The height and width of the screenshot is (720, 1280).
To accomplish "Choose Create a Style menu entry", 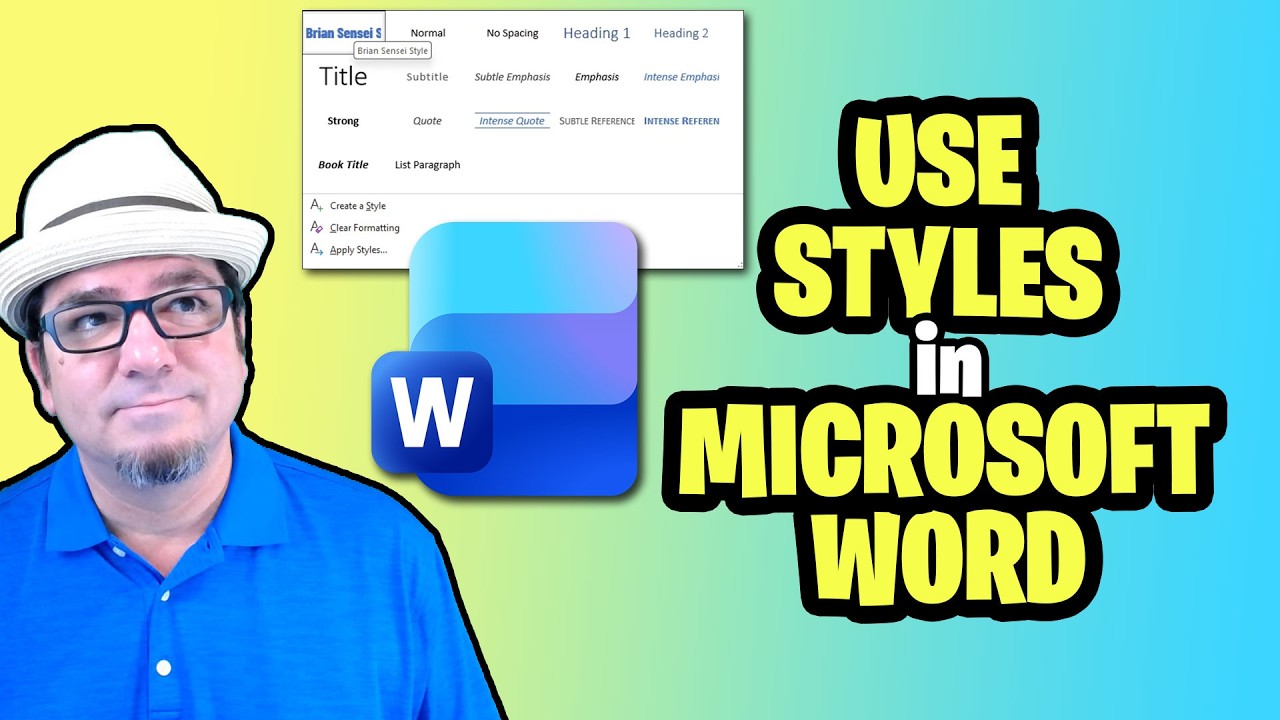I will click(357, 206).
